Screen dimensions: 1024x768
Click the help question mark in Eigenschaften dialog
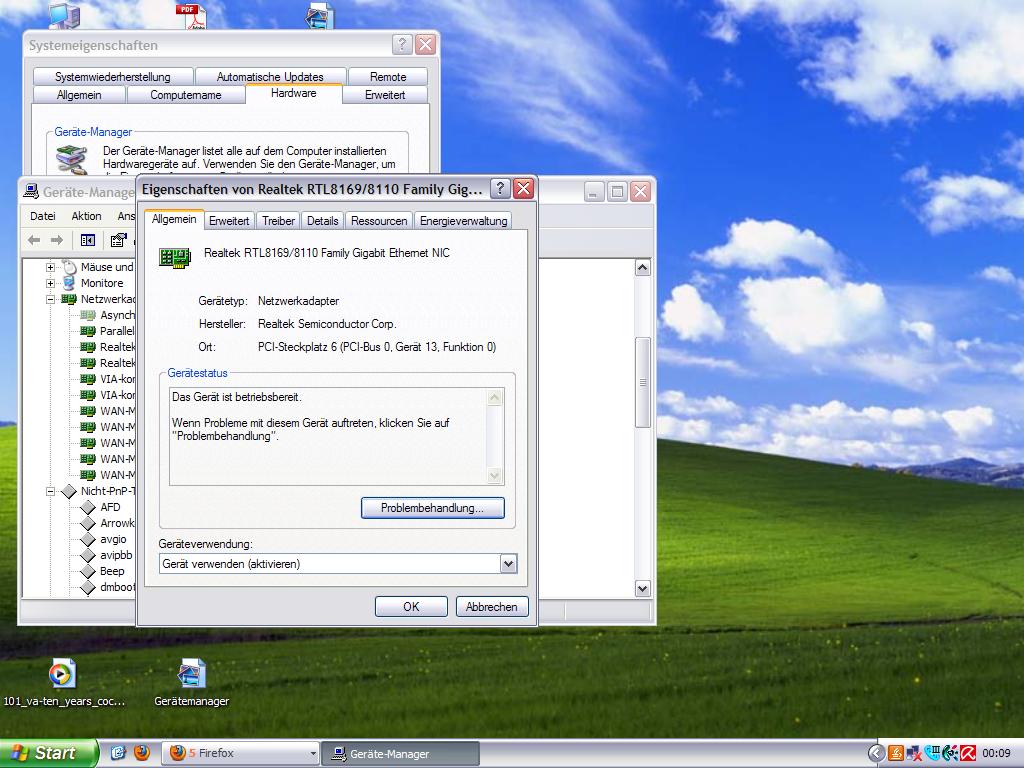point(500,189)
